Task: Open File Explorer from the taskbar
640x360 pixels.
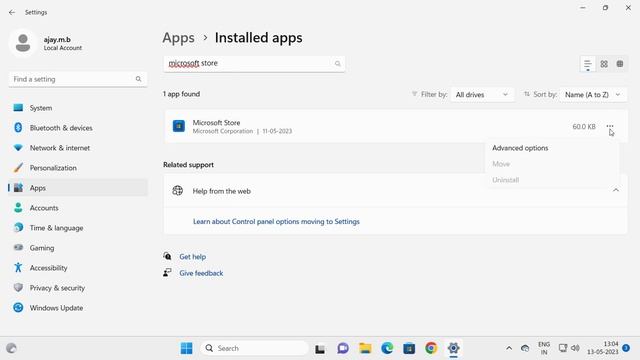Action: coord(365,348)
